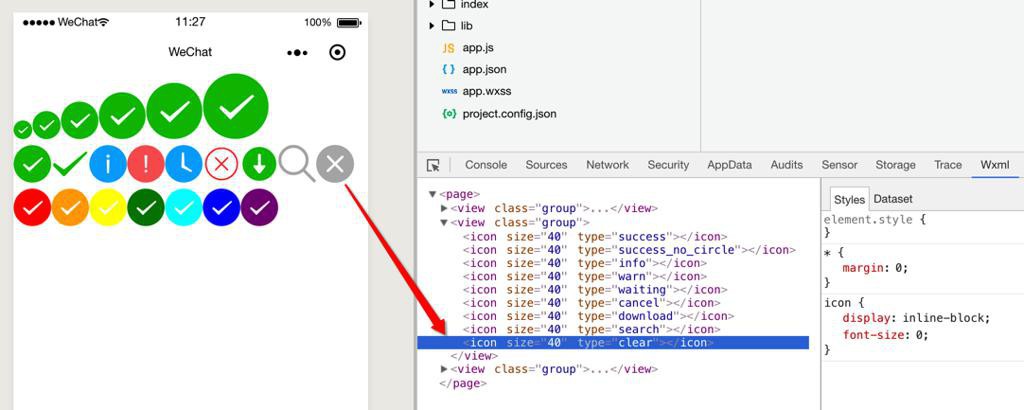Click the green checkmark without circle icon
The width and height of the screenshot is (1024, 410).
[70, 163]
